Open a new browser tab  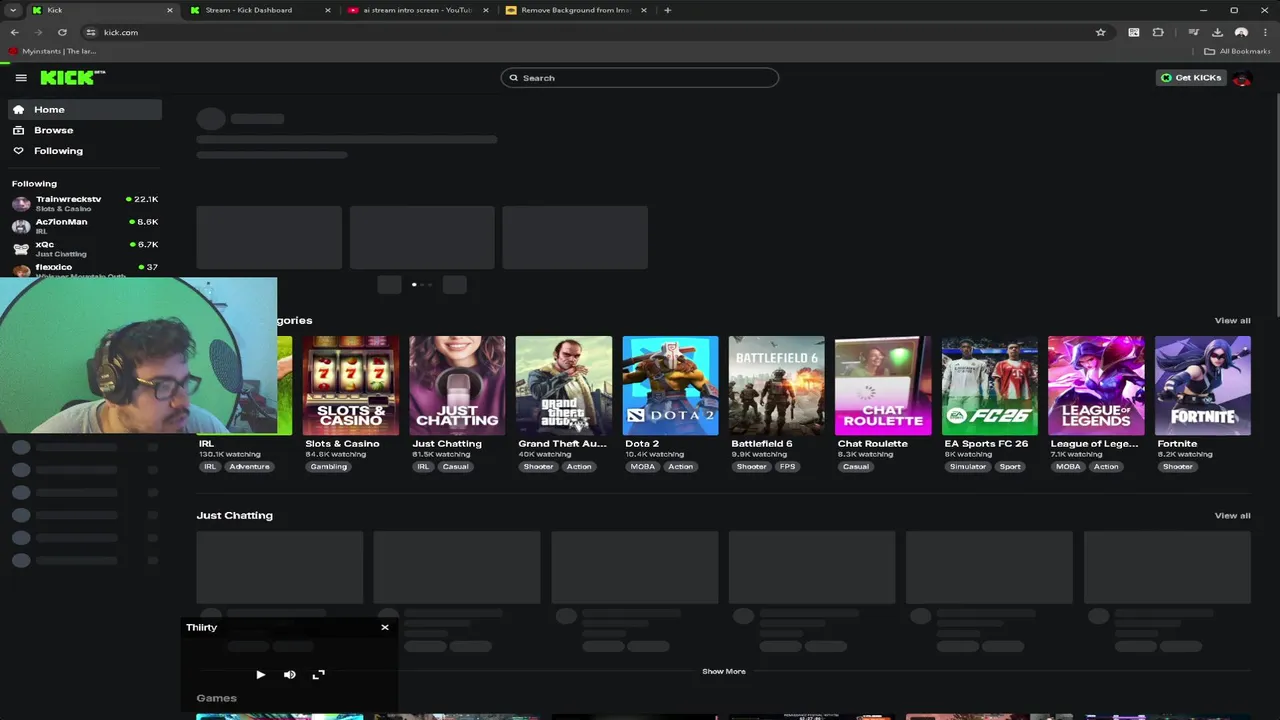point(667,10)
